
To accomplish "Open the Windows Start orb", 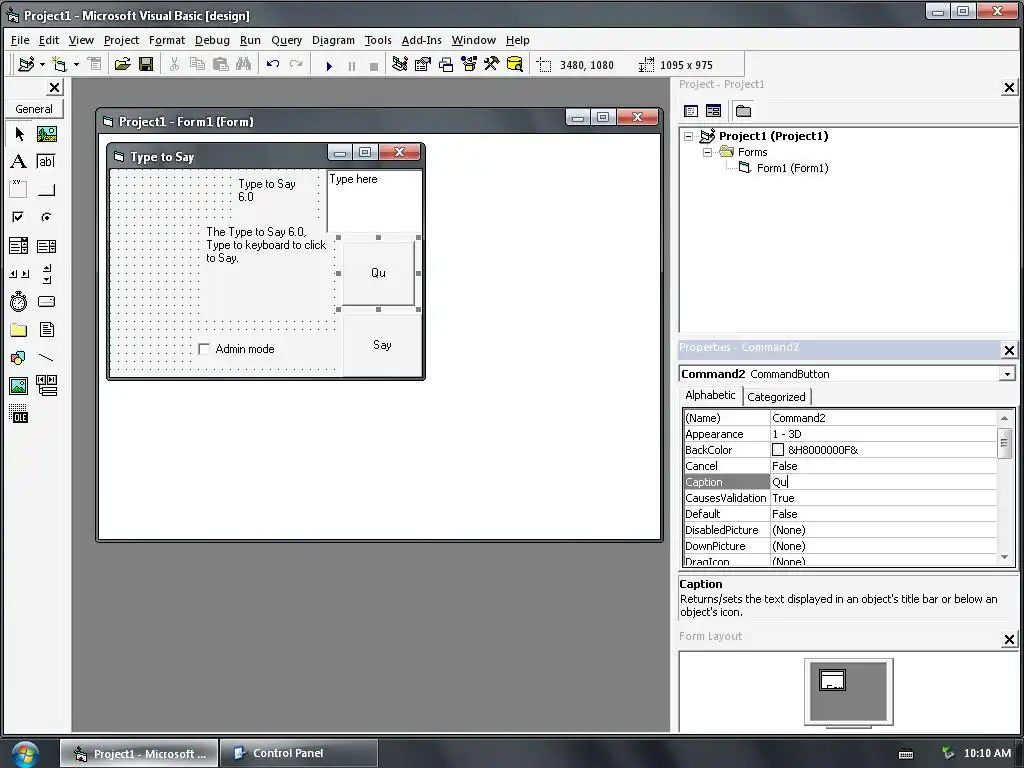I will [x=25, y=753].
